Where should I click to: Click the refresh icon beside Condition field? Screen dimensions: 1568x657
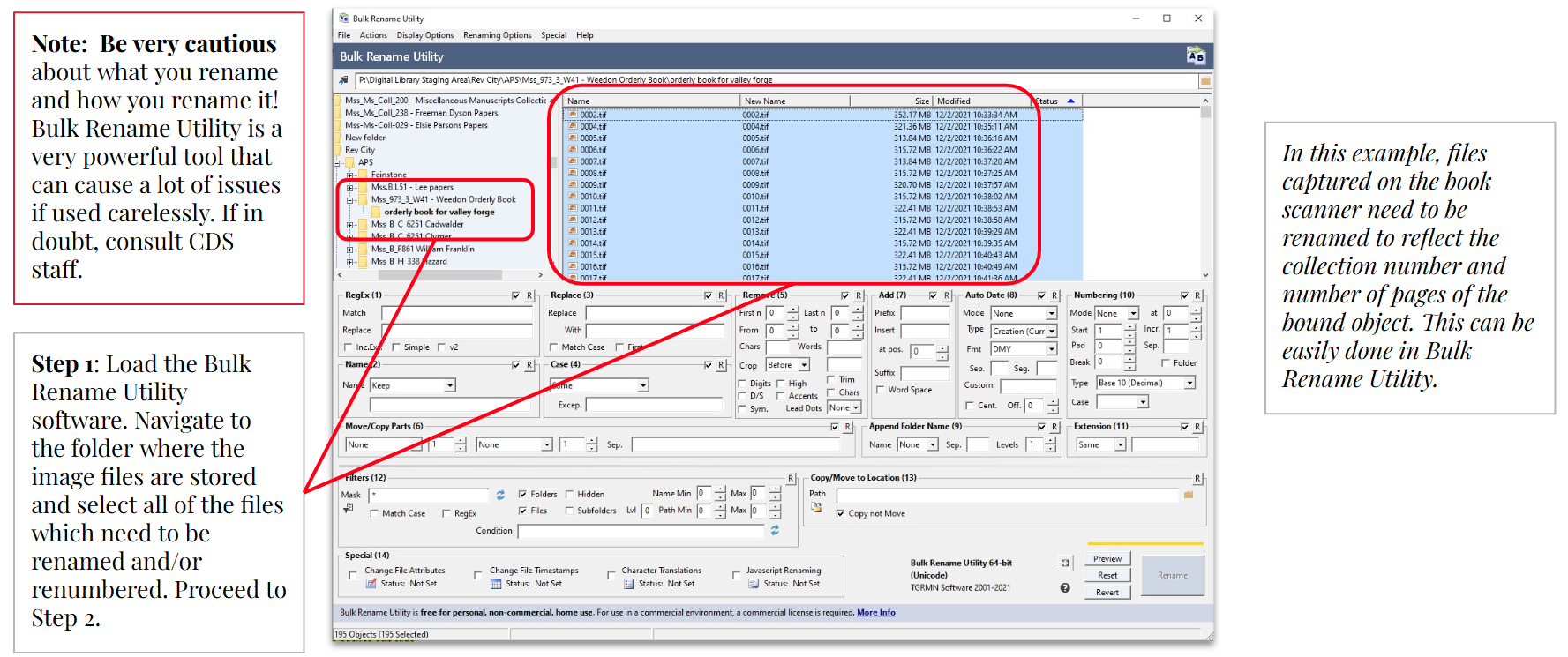pos(775,531)
